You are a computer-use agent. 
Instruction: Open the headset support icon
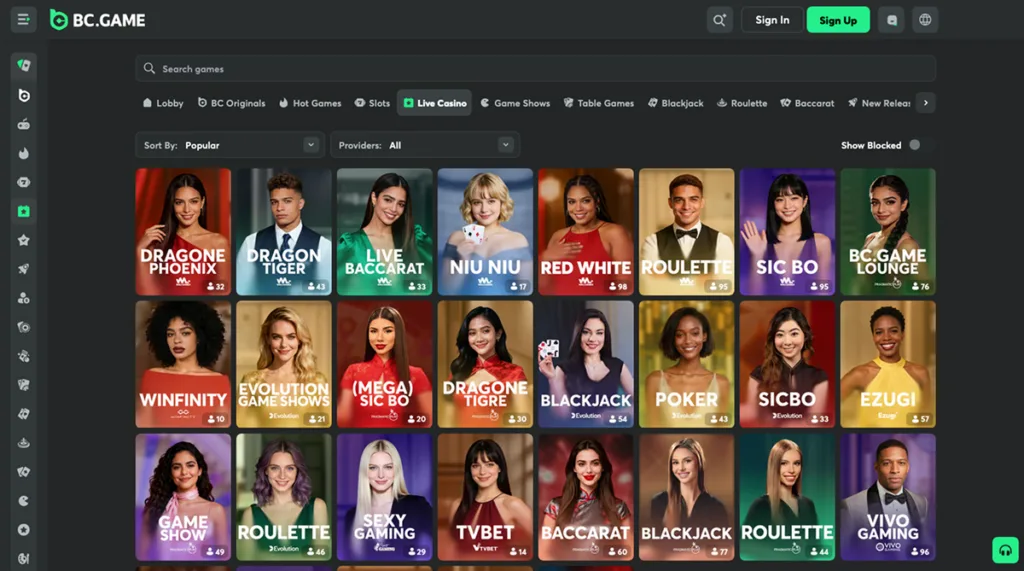tap(1005, 550)
